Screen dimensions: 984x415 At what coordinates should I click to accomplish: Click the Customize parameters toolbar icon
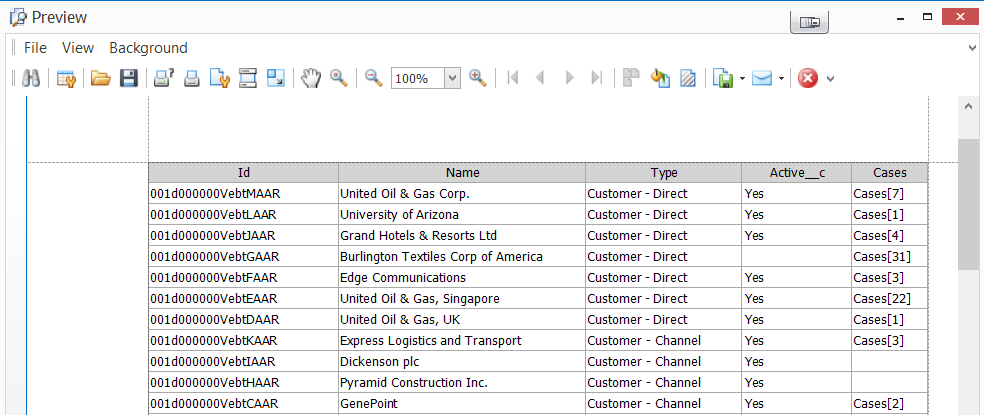click(x=66, y=78)
